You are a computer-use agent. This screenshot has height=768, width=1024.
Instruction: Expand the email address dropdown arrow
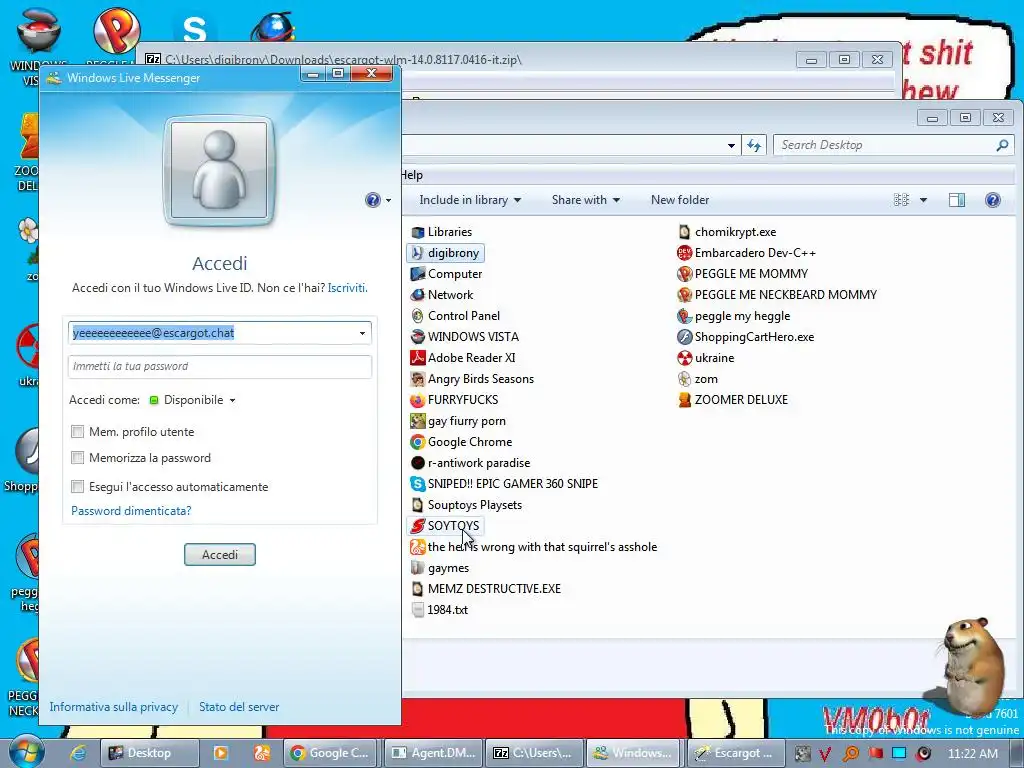point(362,333)
